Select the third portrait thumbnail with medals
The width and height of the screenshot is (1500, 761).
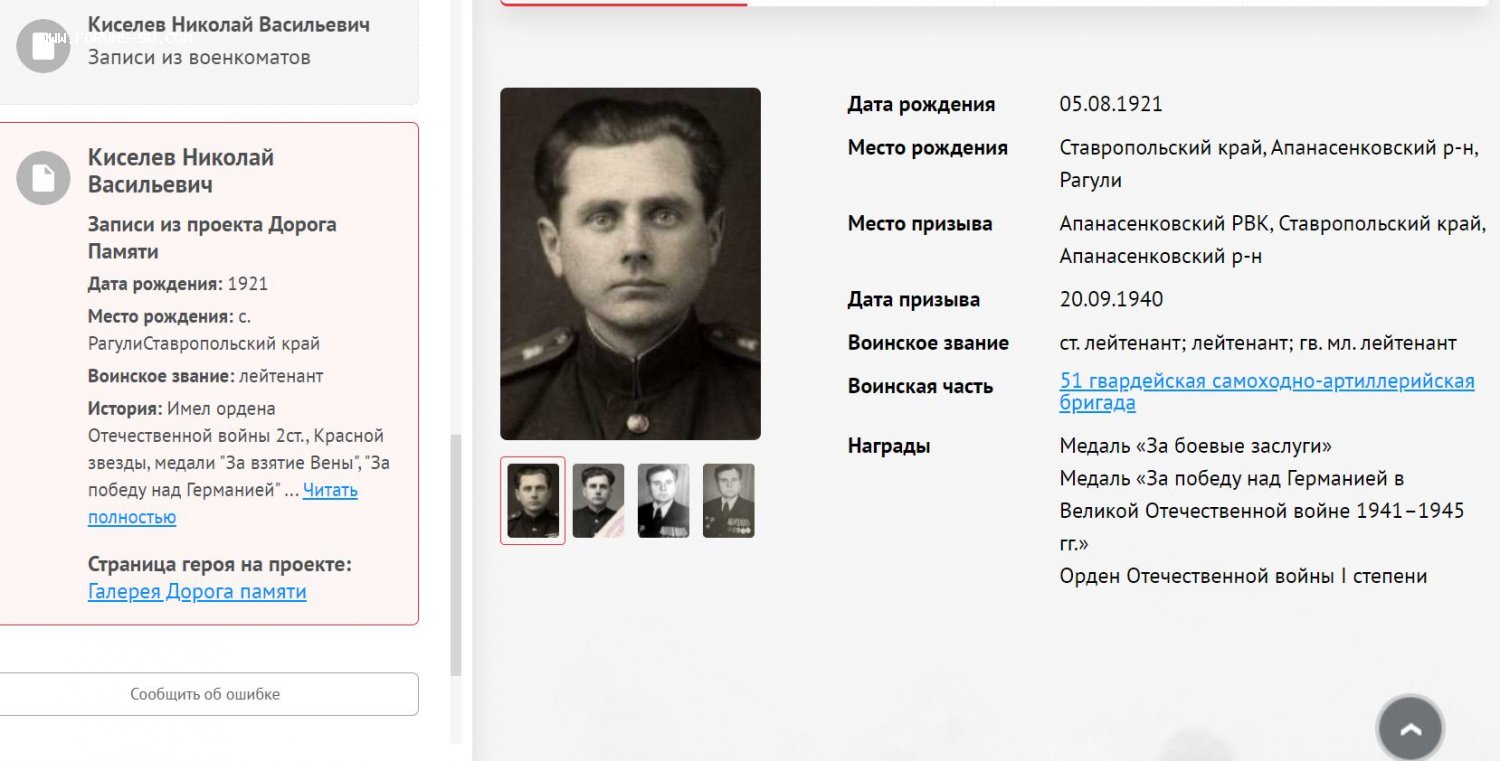pos(663,500)
